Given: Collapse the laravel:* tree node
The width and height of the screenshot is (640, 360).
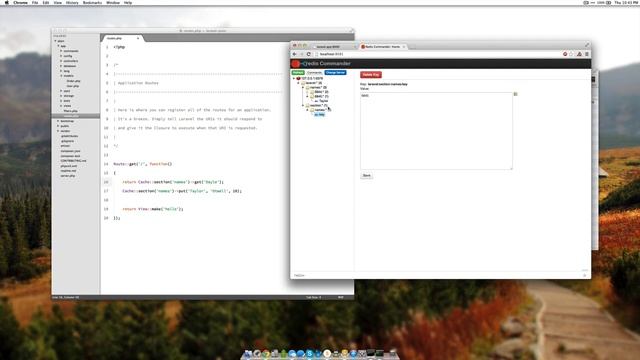Looking at the screenshot, I should click(x=298, y=83).
